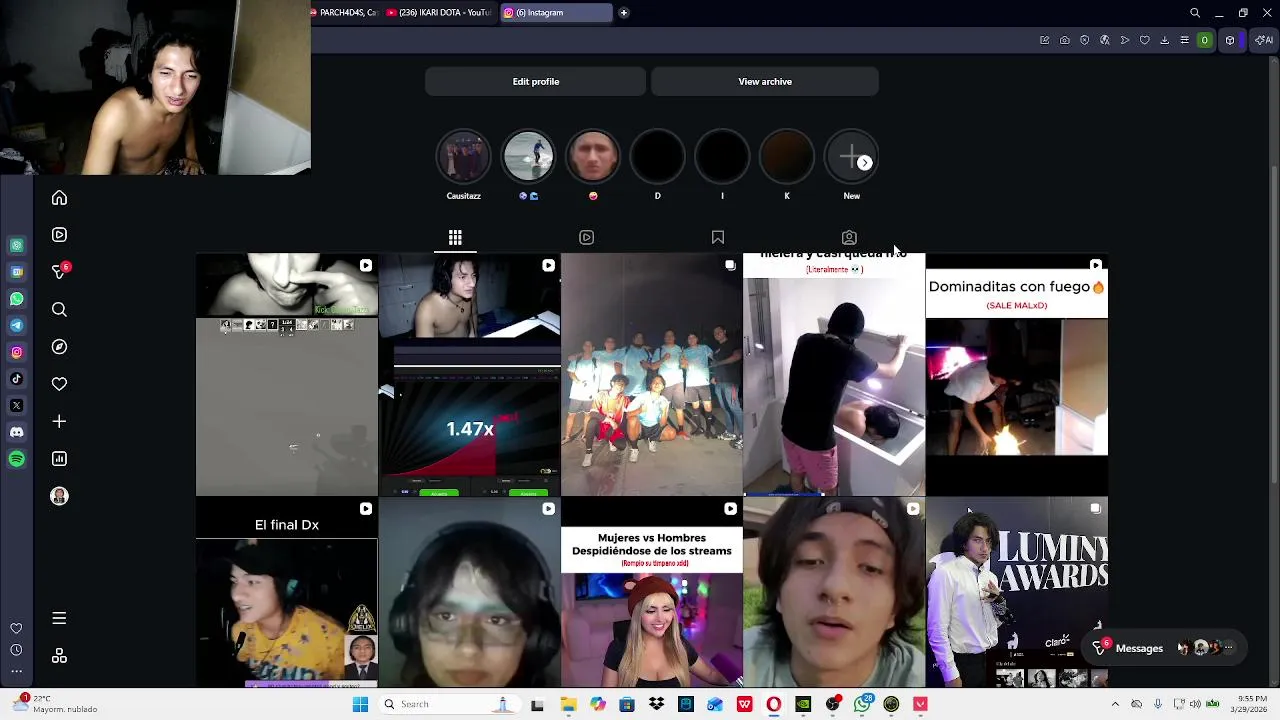Switch to the Reels tab on profile
Screen dimensions: 1280x720
coord(586,238)
